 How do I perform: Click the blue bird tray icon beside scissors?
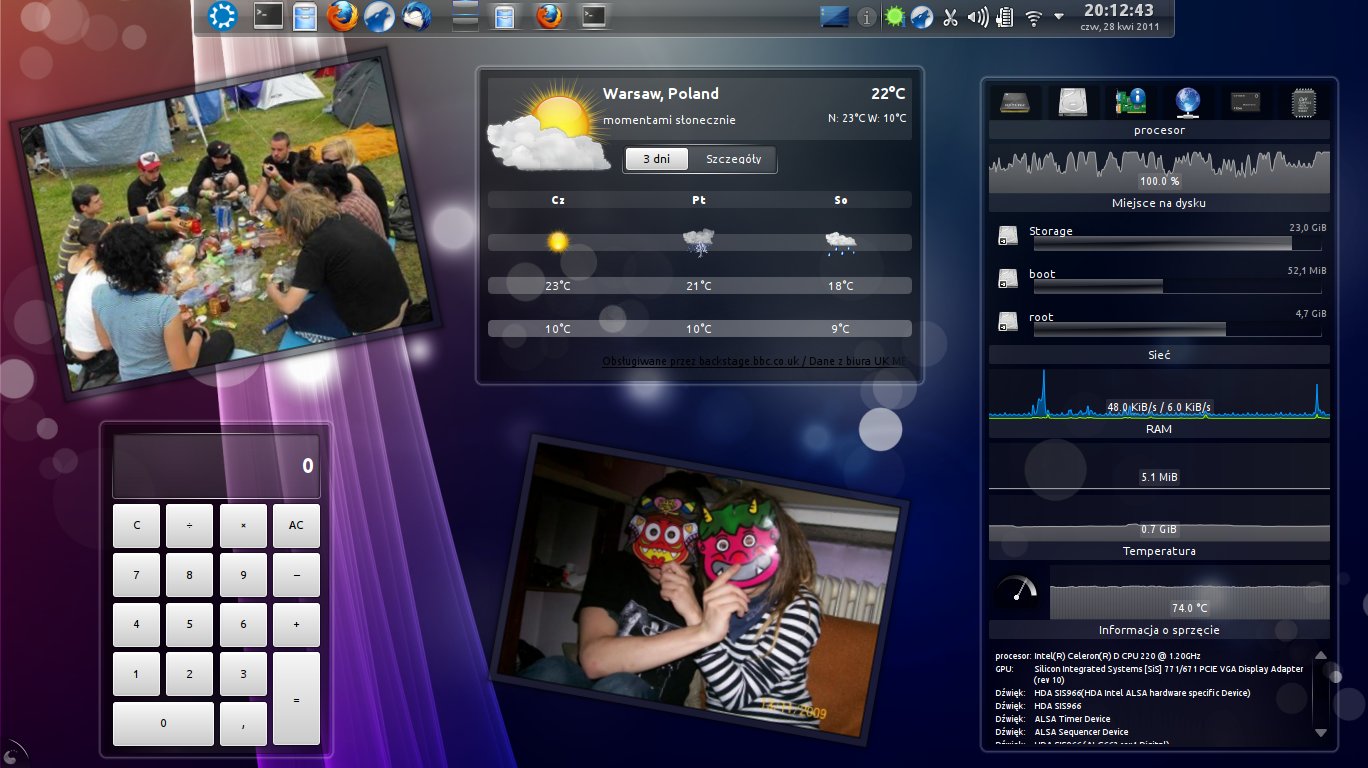tap(922, 17)
